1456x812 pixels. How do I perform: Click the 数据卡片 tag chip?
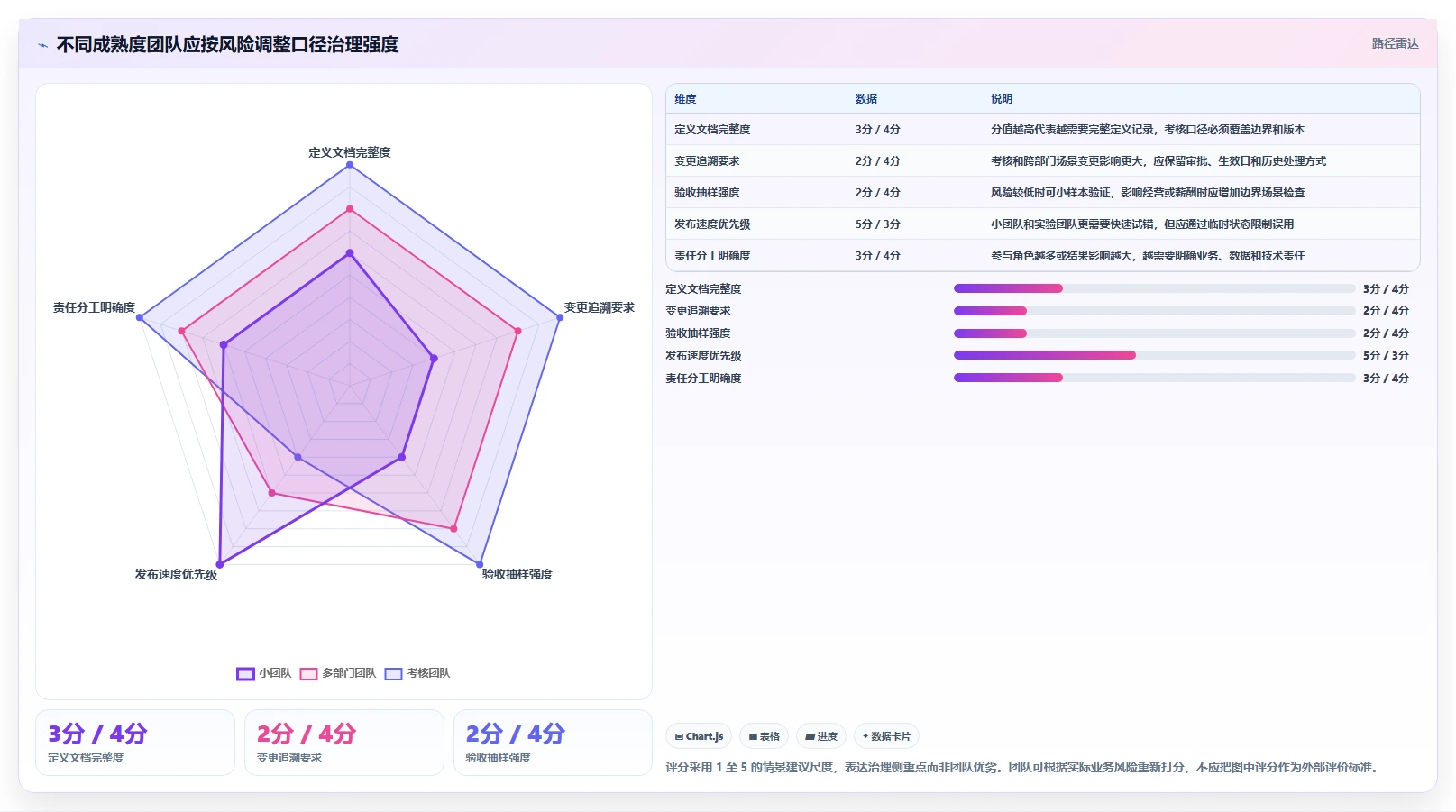point(886,736)
